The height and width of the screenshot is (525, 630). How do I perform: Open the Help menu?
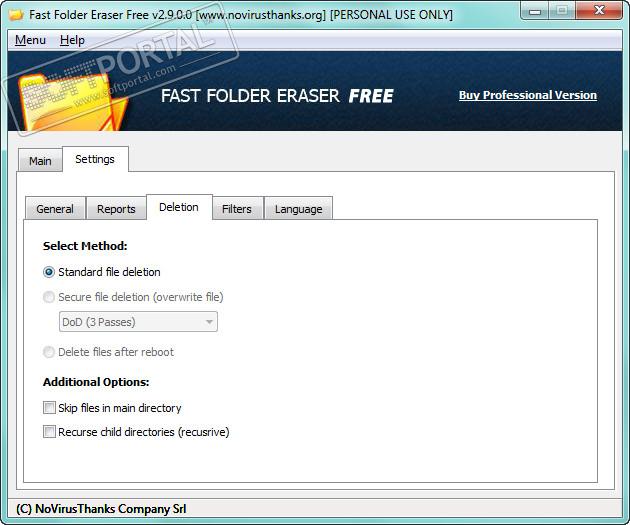click(x=72, y=40)
